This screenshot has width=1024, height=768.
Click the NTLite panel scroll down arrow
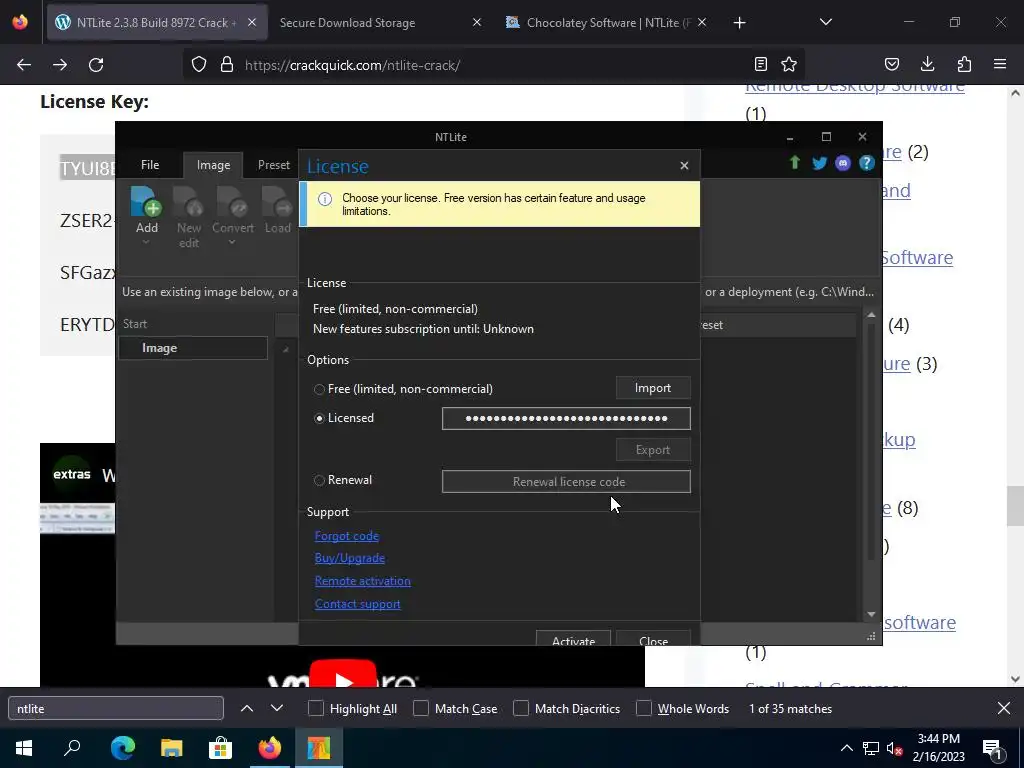(871, 614)
